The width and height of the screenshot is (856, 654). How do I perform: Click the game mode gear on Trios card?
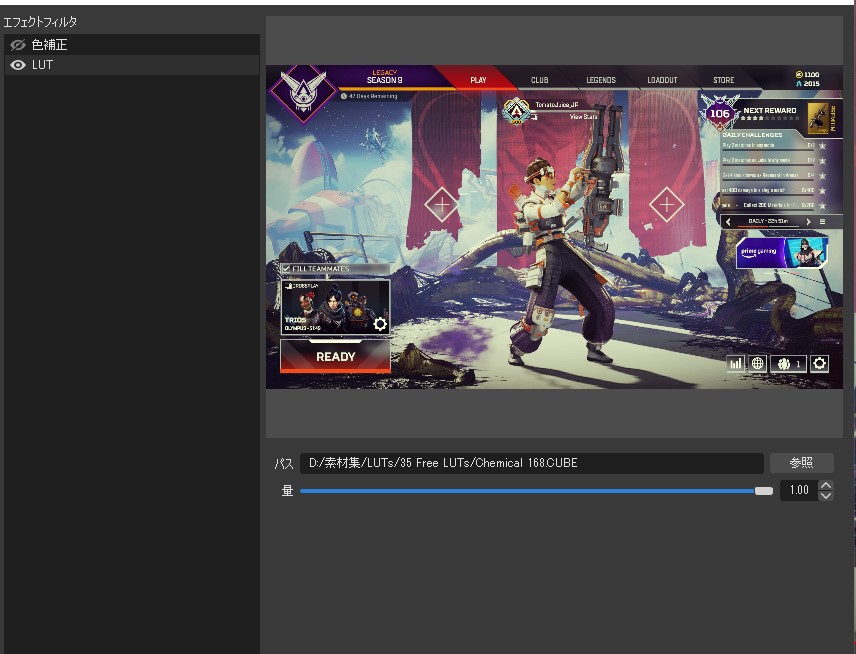(x=379, y=323)
